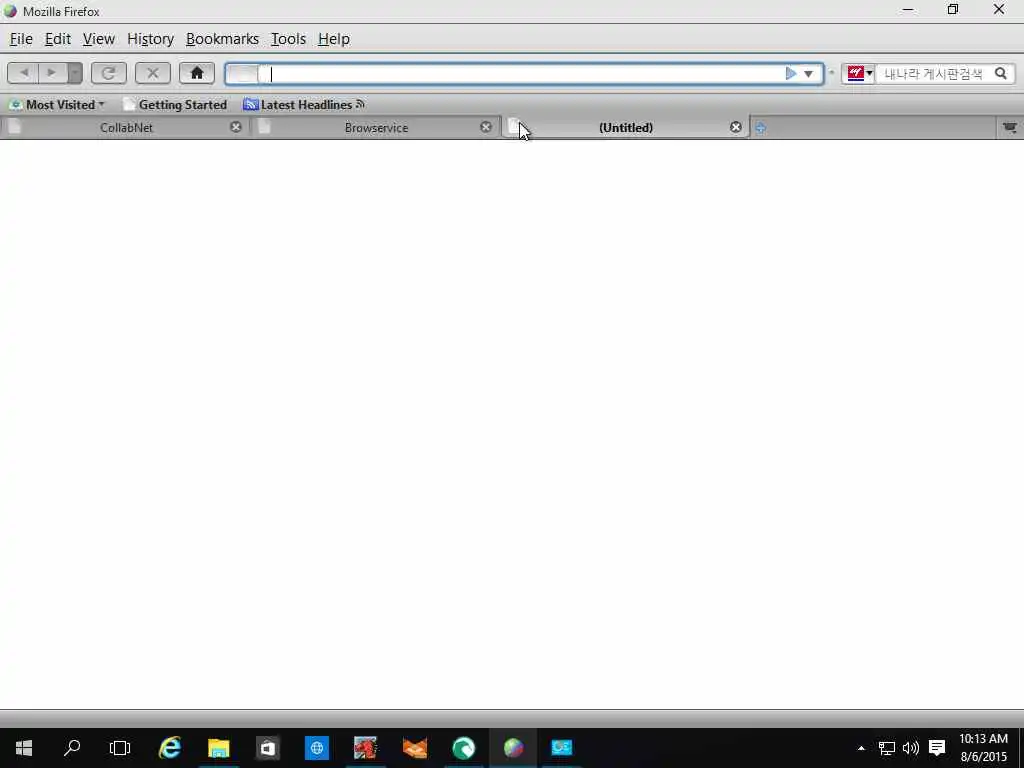Close the CollabNet tab
The width and height of the screenshot is (1024, 768).
click(236, 127)
